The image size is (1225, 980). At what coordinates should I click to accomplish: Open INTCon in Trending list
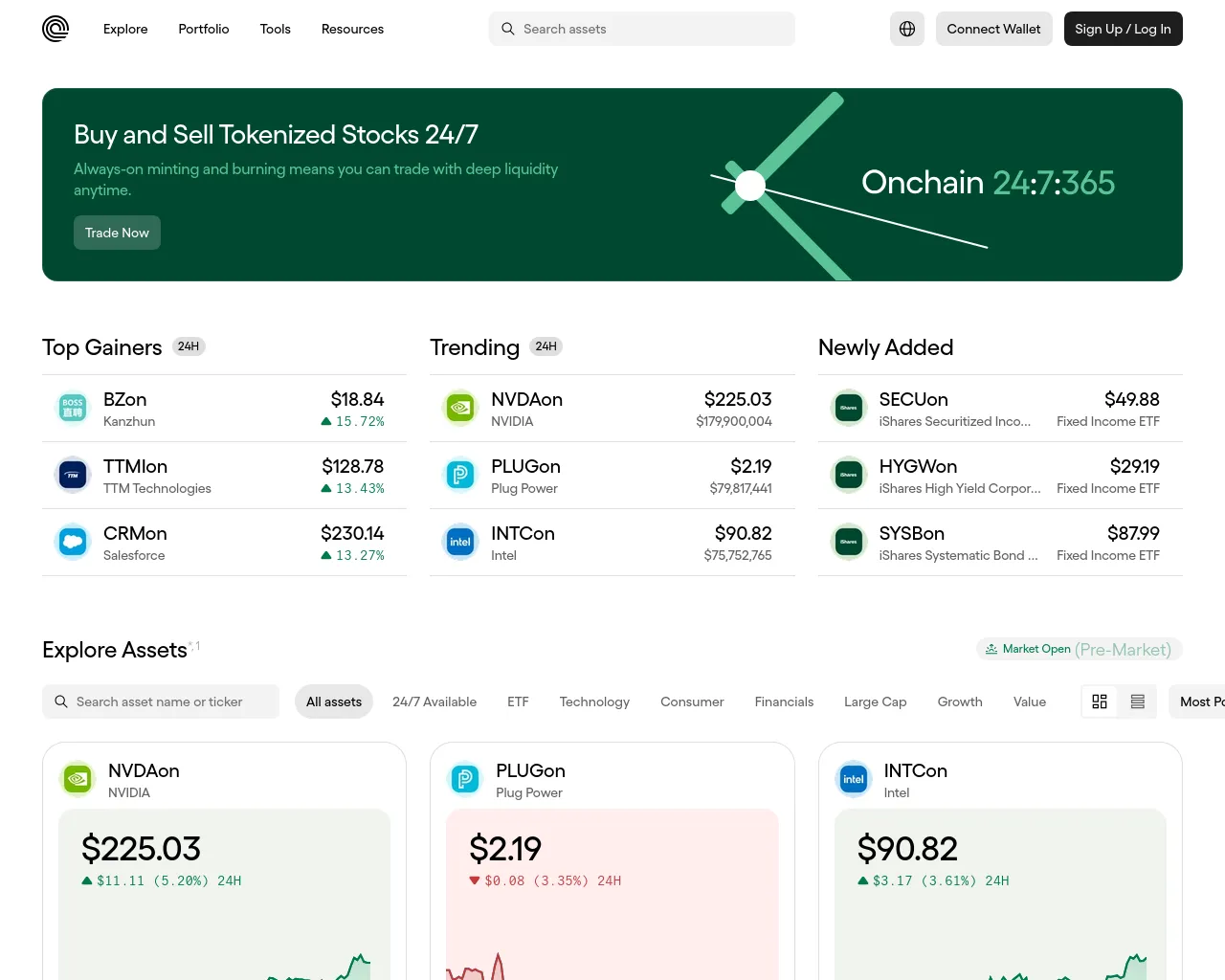[x=612, y=543]
